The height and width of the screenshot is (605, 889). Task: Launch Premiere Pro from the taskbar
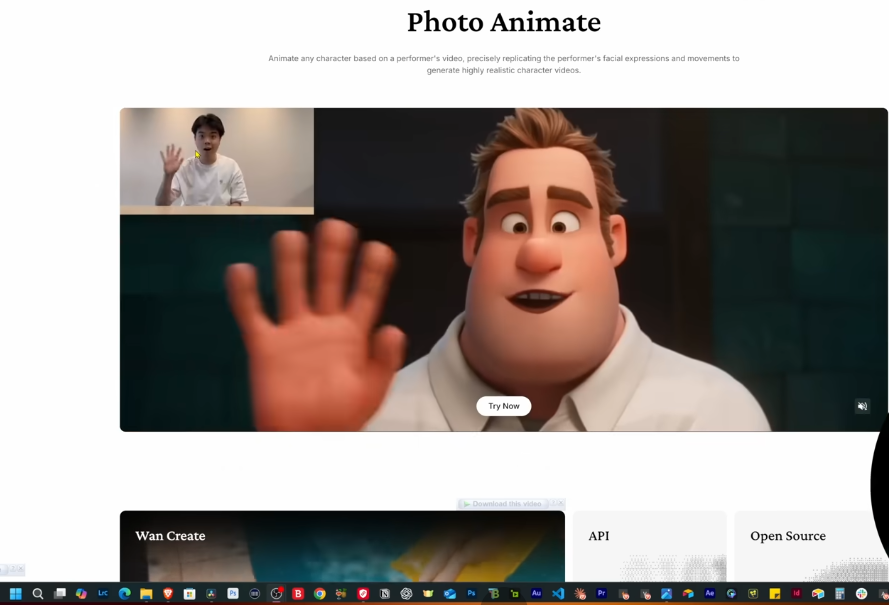[x=601, y=593]
